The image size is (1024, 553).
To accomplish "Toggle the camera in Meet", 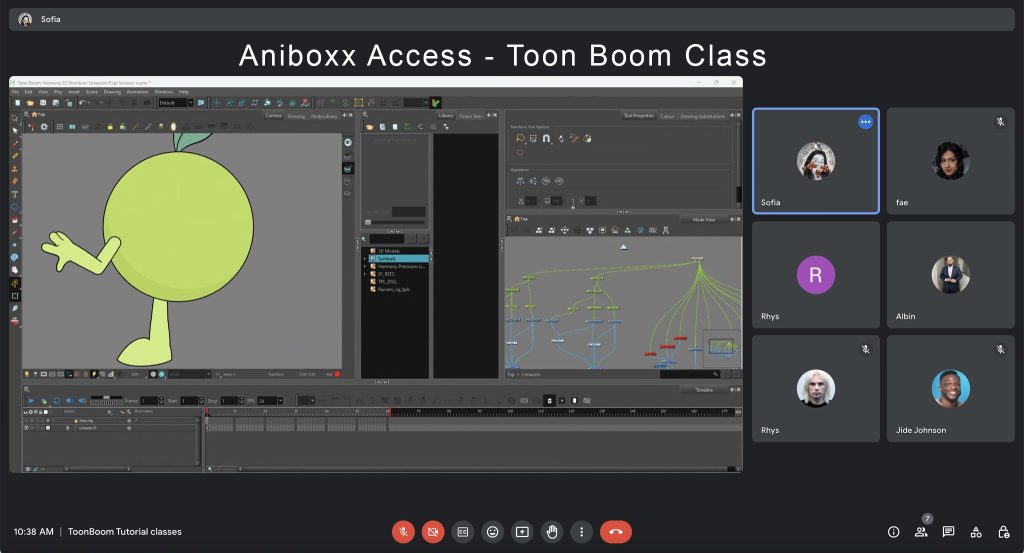I will pyautogui.click(x=433, y=532).
